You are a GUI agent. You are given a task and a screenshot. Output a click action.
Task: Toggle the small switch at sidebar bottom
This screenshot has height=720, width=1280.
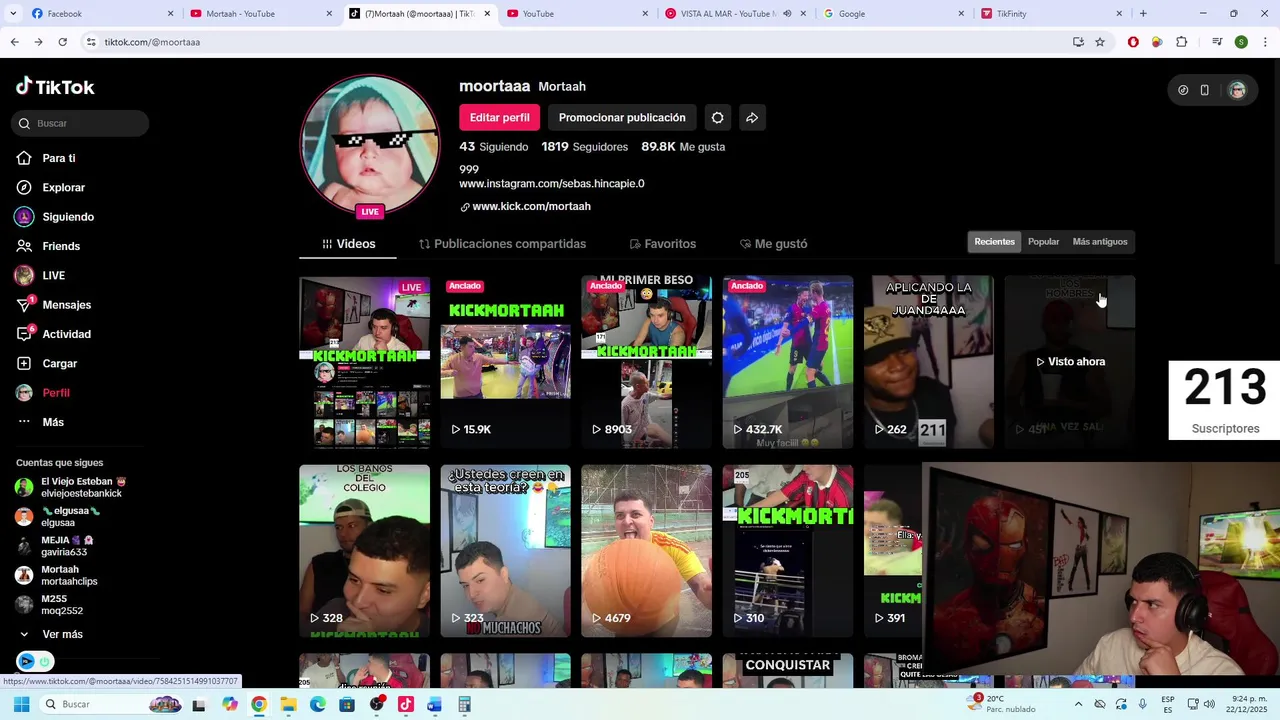point(35,661)
